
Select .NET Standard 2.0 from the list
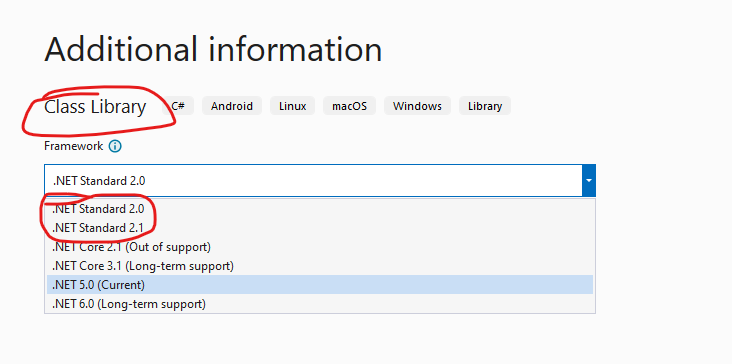click(320, 209)
